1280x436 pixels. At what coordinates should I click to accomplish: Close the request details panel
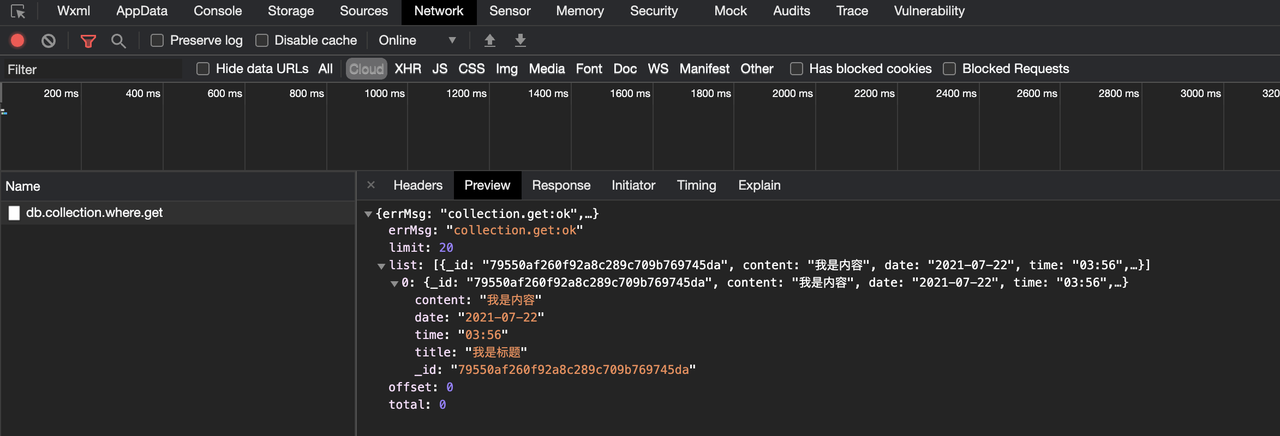[x=371, y=185]
